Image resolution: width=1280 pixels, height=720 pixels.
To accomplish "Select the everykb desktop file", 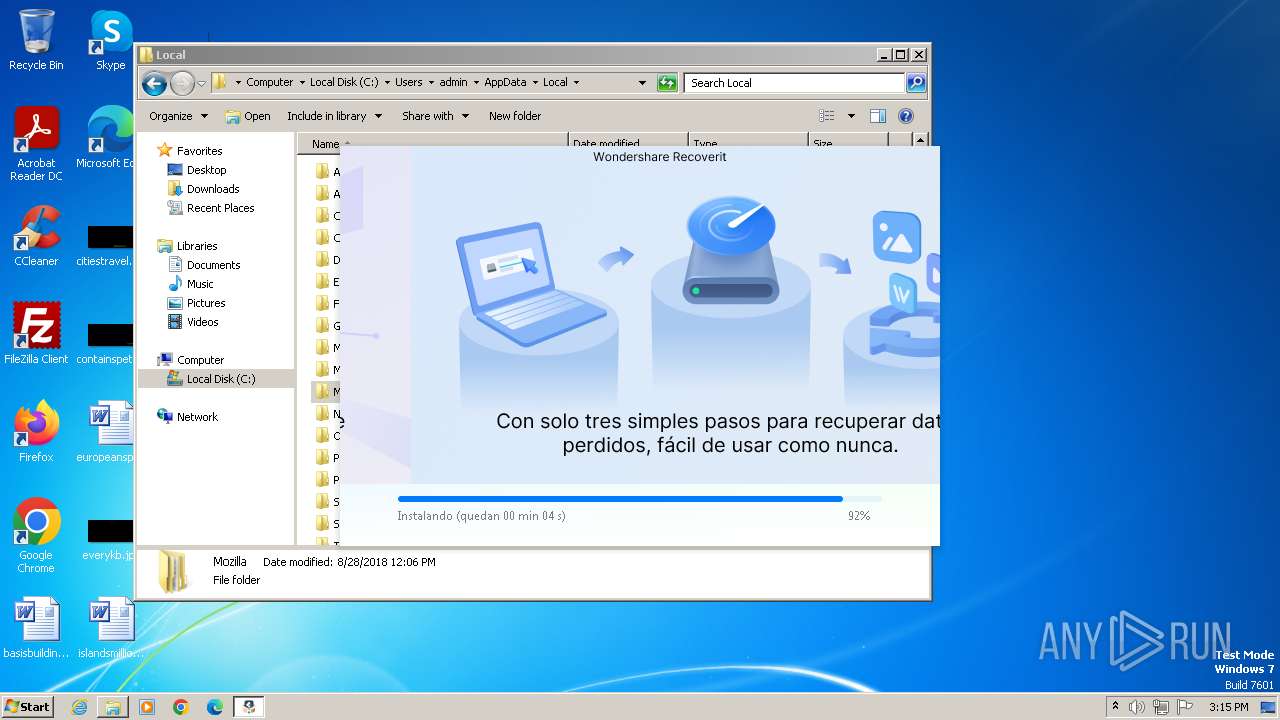I will (x=108, y=538).
